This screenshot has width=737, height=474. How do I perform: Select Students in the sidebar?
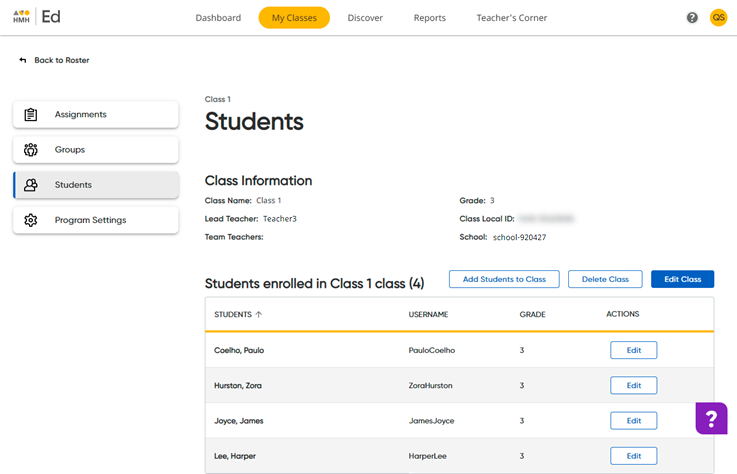tap(96, 185)
